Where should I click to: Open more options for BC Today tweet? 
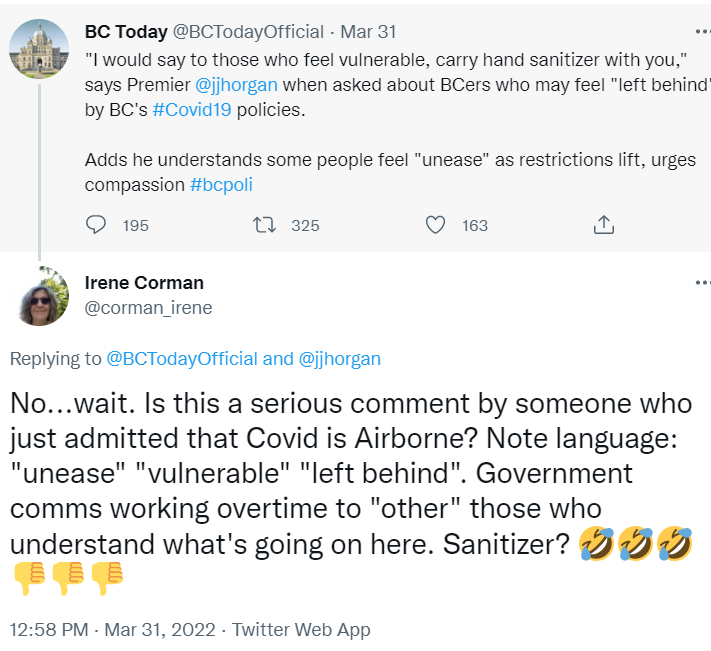(702, 31)
